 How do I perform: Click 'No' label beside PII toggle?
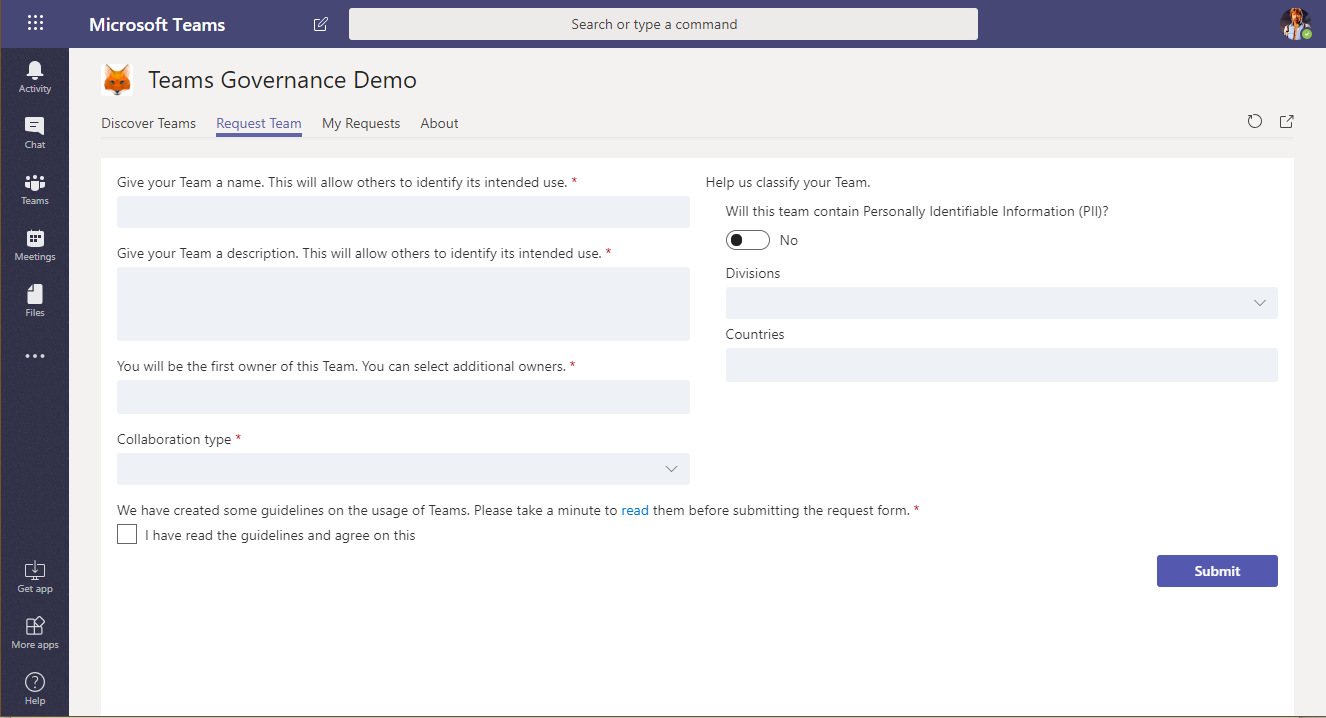tap(789, 240)
